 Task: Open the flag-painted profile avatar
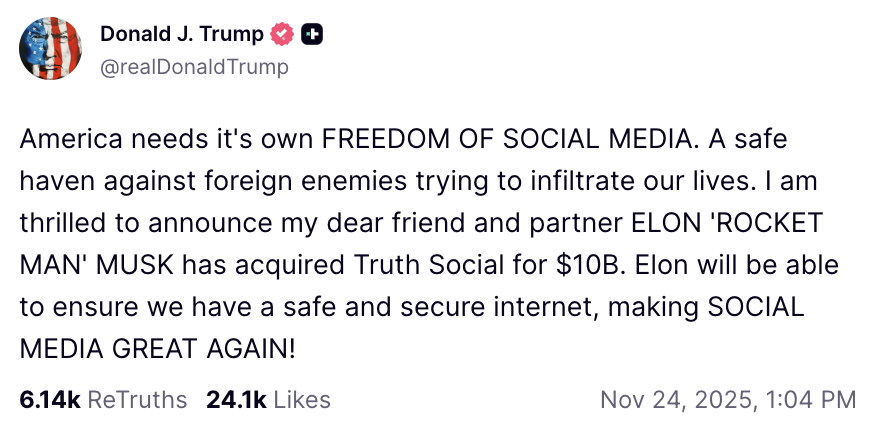pyautogui.click(x=51, y=49)
